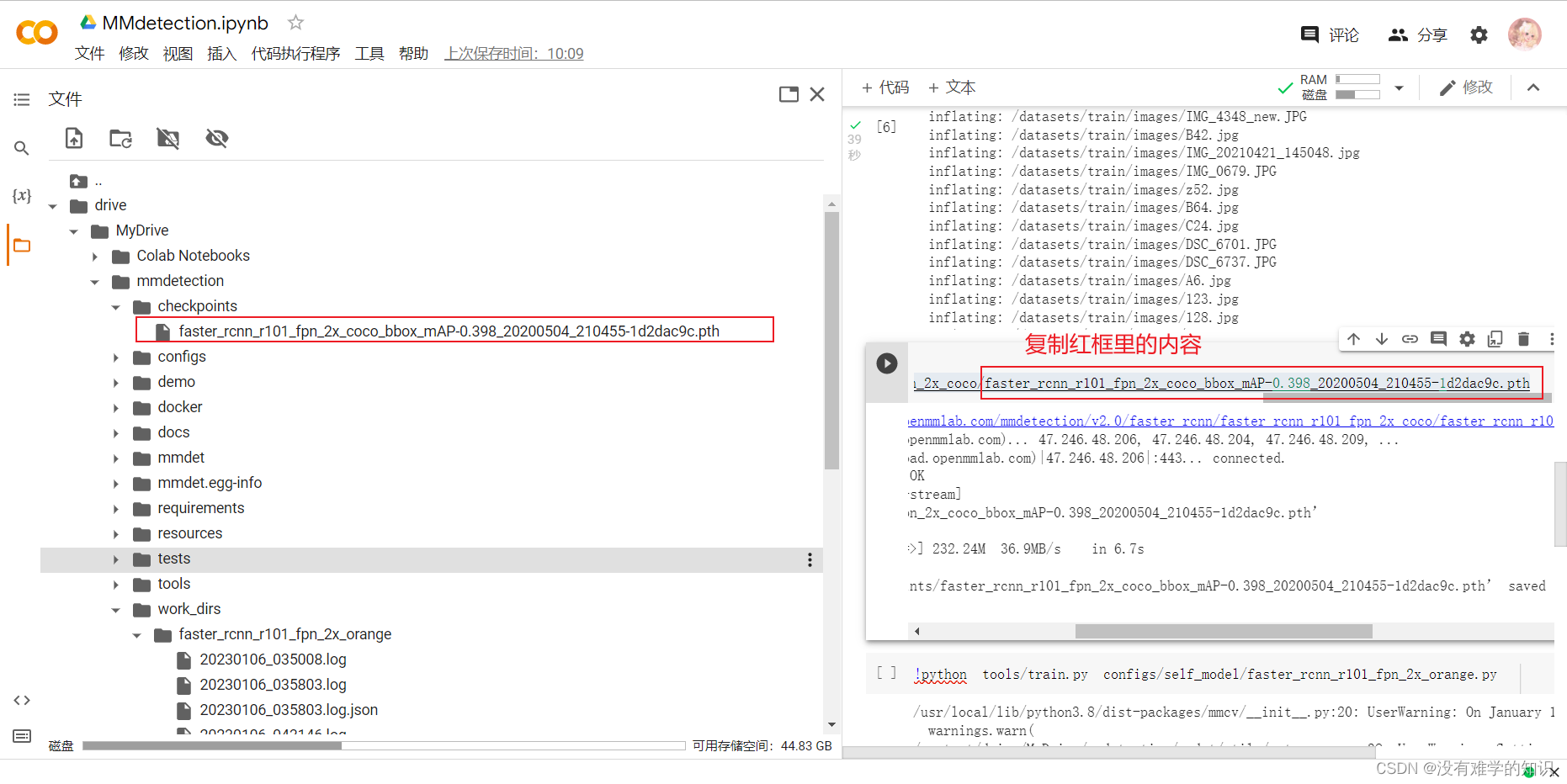Screen dimensions: 1567x784
Task: Expand the docker folder
Action: pos(116,408)
